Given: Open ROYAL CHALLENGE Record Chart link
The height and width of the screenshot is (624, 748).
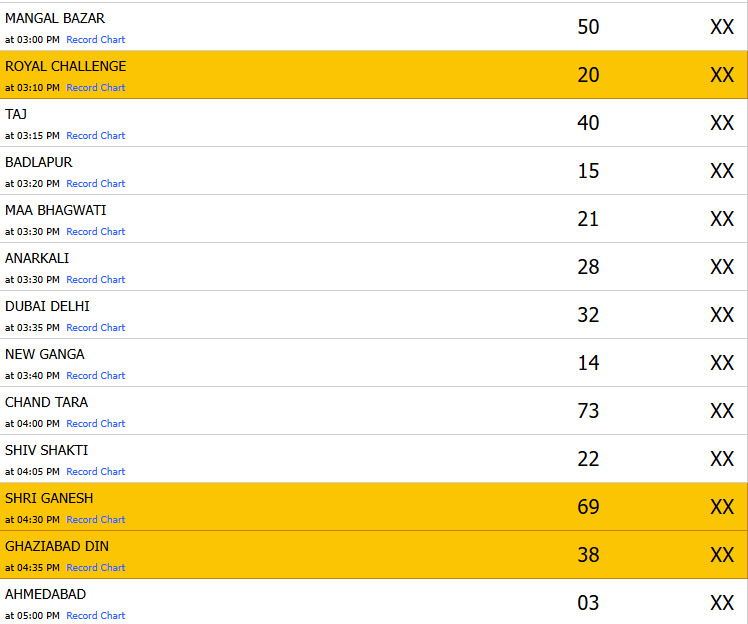Looking at the screenshot, I should 96,88.
